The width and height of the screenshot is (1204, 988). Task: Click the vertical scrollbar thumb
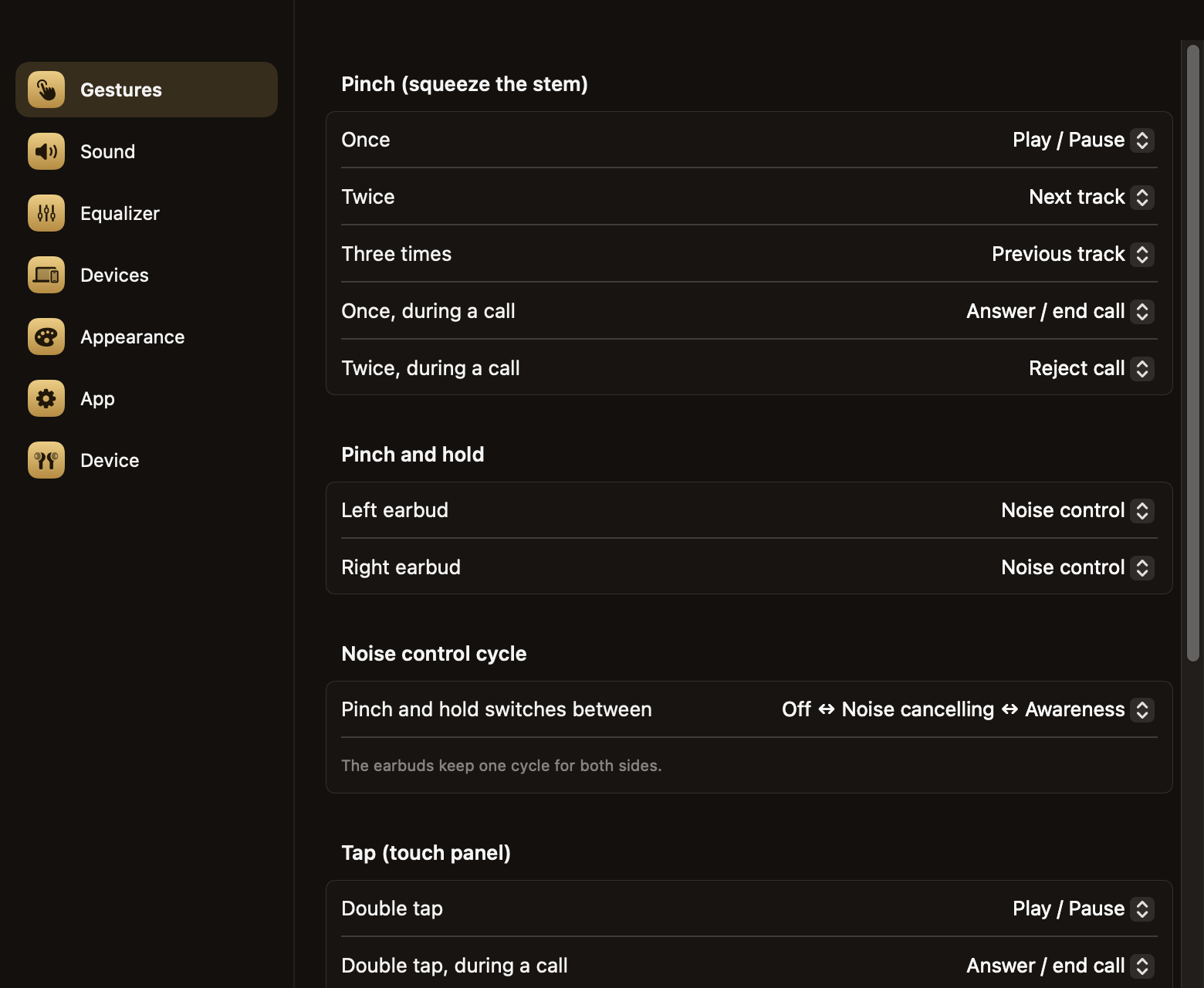(1193, 353)
